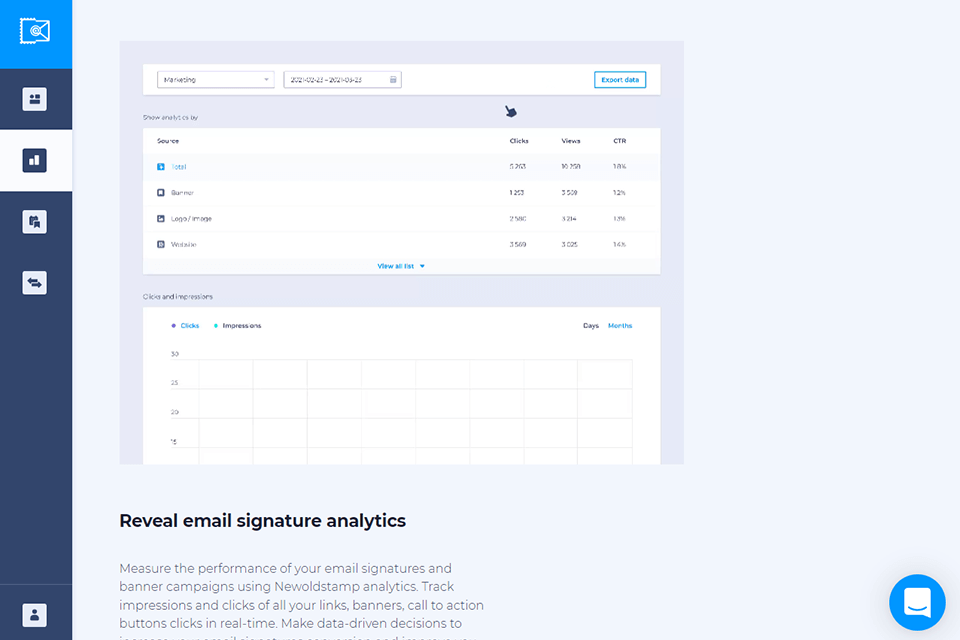The image size is (960, 640).
Task: Click the calendar icon in date field
Action: click(393, 80)
